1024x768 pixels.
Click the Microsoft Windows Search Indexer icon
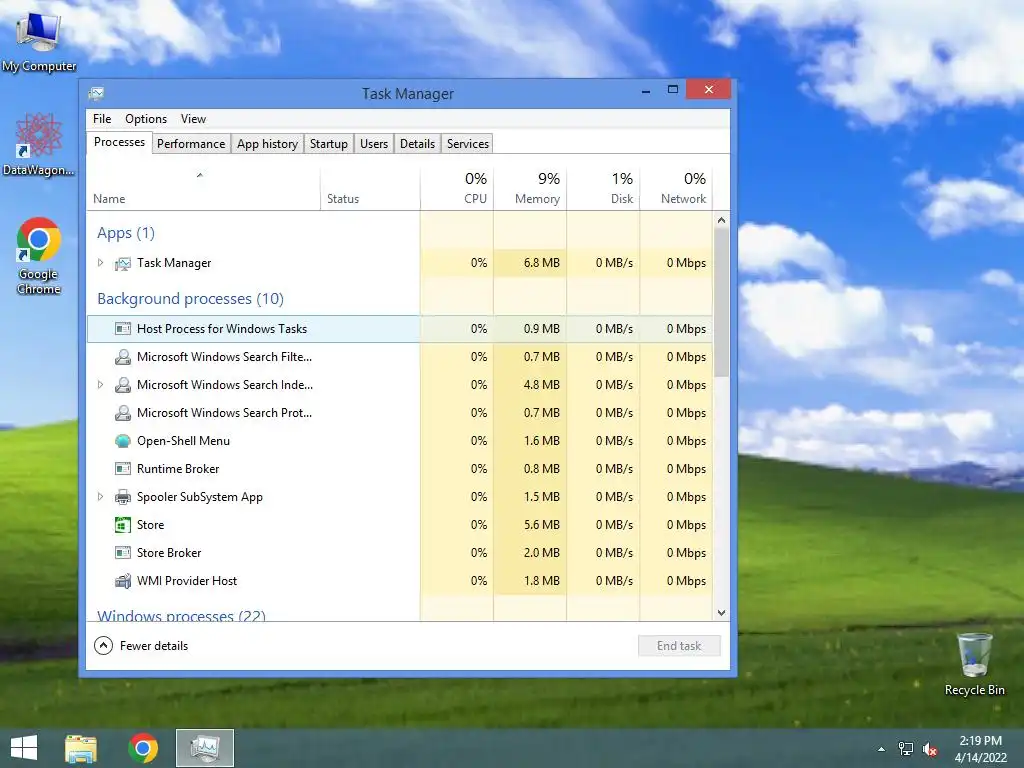click(123, 385)
